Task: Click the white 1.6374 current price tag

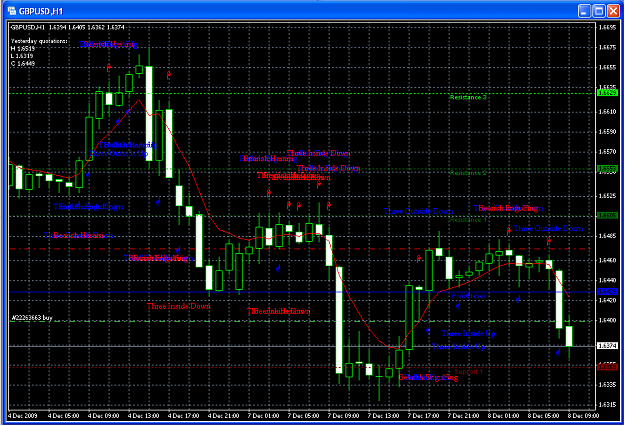Action: pos(607,346)
